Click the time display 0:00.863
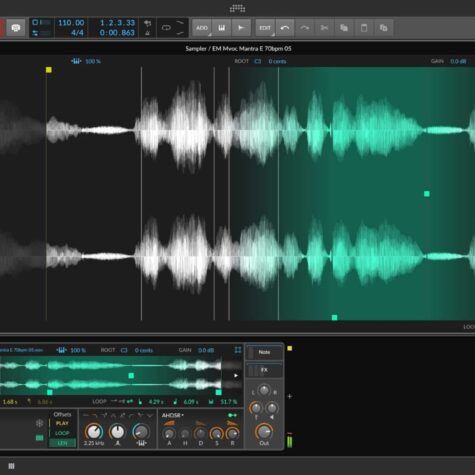The width and height of the screenshot is (475, 475). pyautogui.click(x=117, y=33)
